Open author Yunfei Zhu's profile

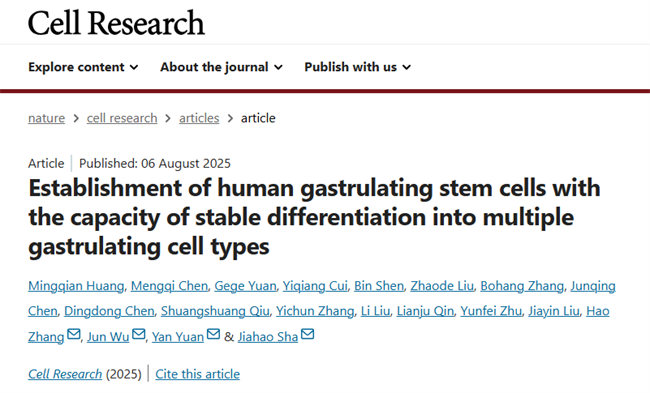[x=491, y=311]
